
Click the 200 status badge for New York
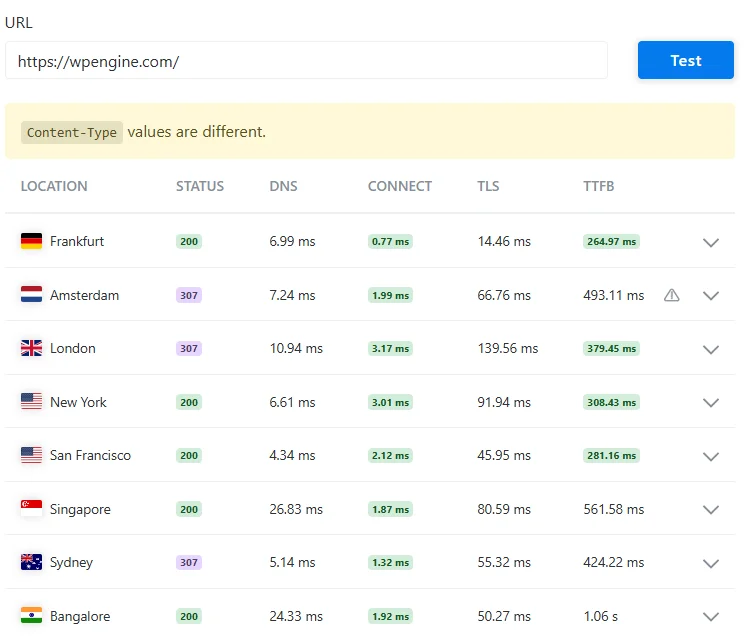pyautogui.click(x=188, y=402)
